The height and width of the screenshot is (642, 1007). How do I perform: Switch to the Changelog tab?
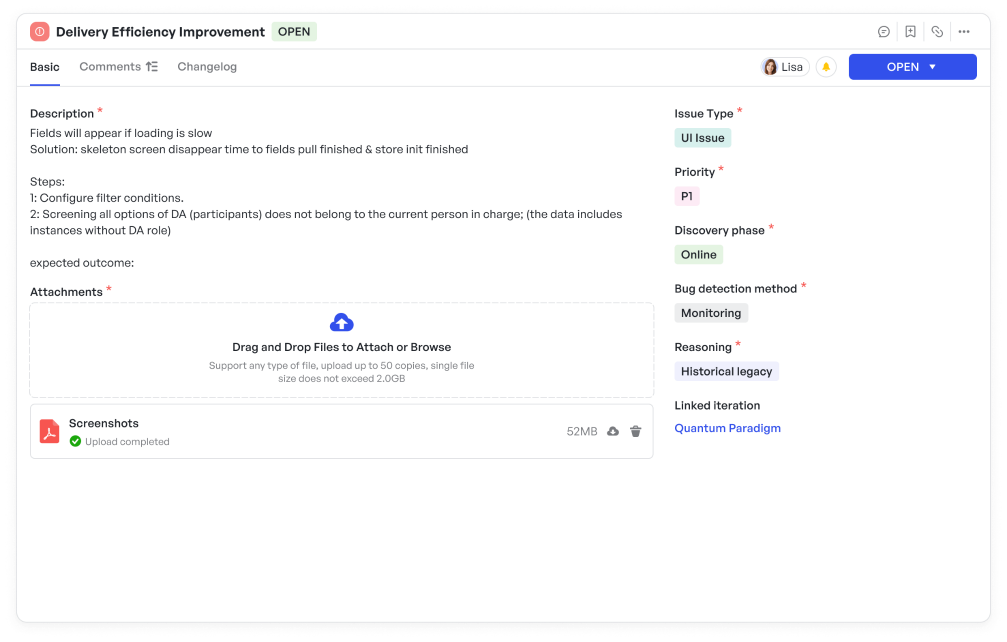pyautogui.click(x=207, y=67)
